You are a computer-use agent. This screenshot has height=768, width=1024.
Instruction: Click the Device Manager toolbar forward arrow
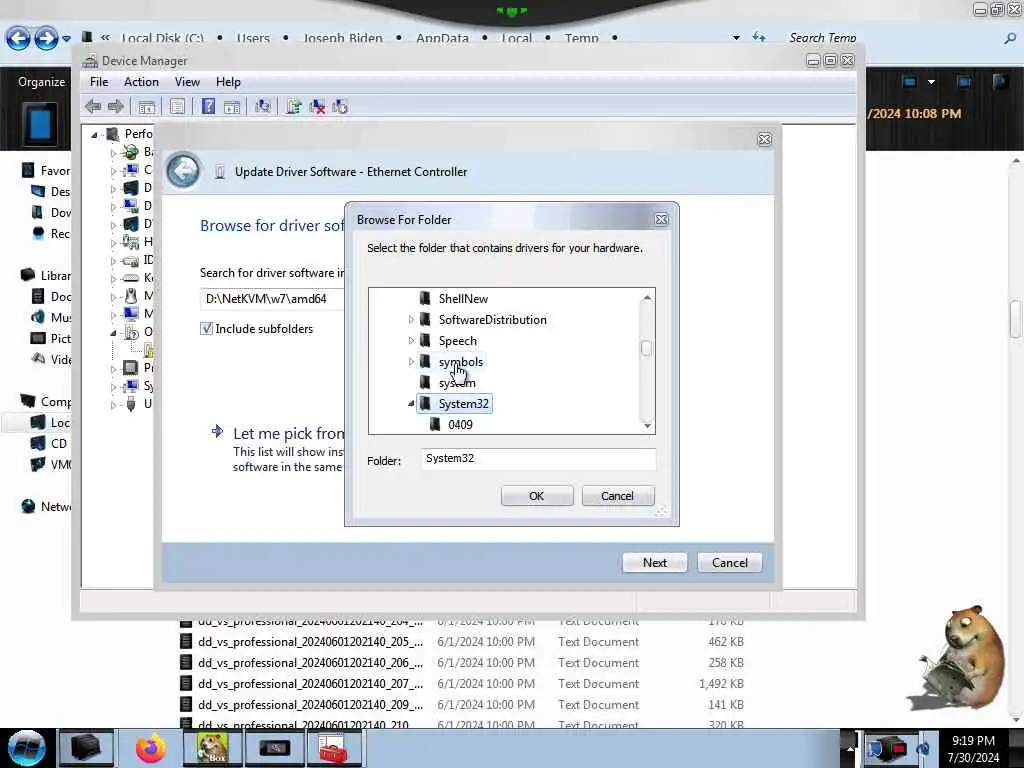[116, 106]
